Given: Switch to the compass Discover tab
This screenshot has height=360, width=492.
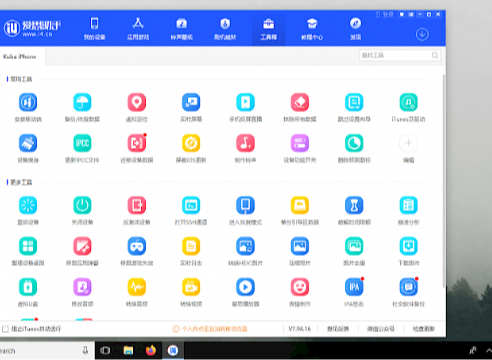Looking at the screenshot, I should [x=355, y=29].
